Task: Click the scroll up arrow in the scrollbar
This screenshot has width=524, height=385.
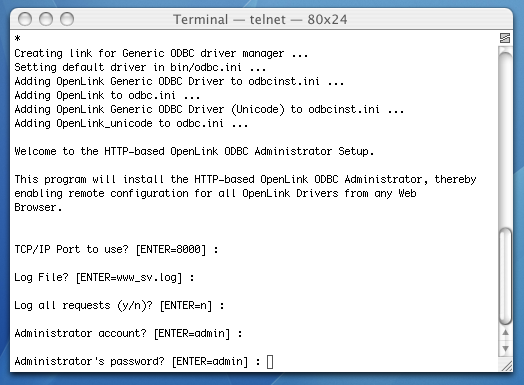Action: [505, 332]
